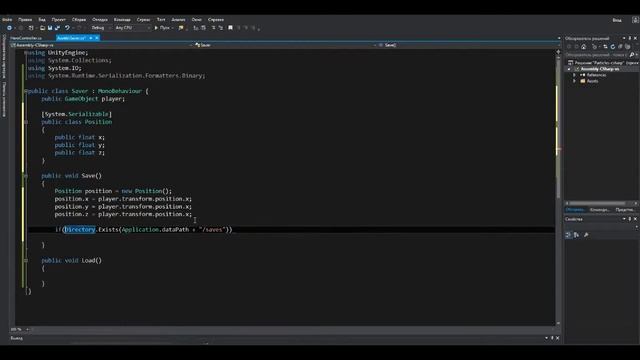The height and width of the screenshot is (360, 640).
Task: Open the Справка menu
Action: pos(216,20)
